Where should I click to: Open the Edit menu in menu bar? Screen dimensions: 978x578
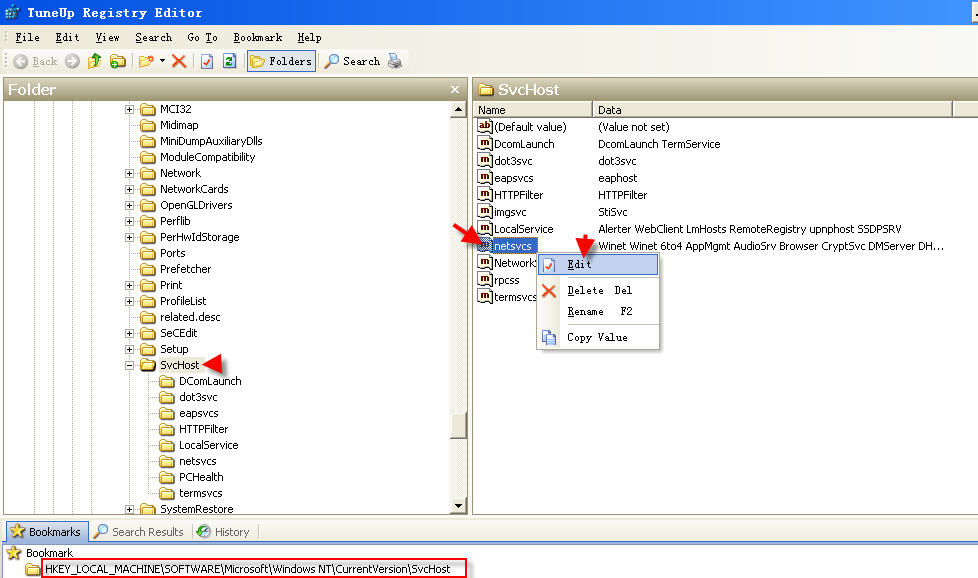coord(67,37)
